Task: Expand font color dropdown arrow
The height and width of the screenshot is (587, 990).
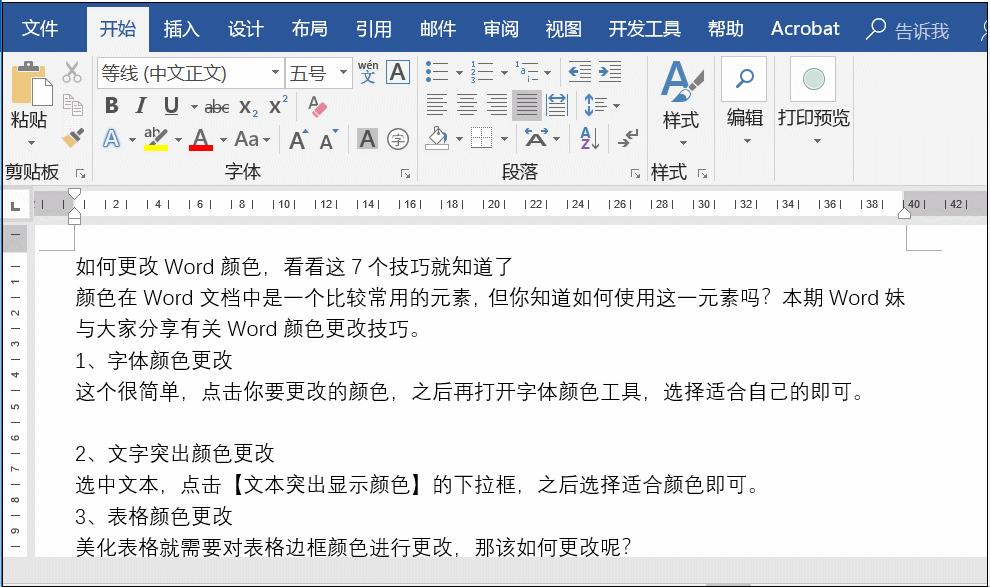Action: pyautogui.click(x=223, y=139)
